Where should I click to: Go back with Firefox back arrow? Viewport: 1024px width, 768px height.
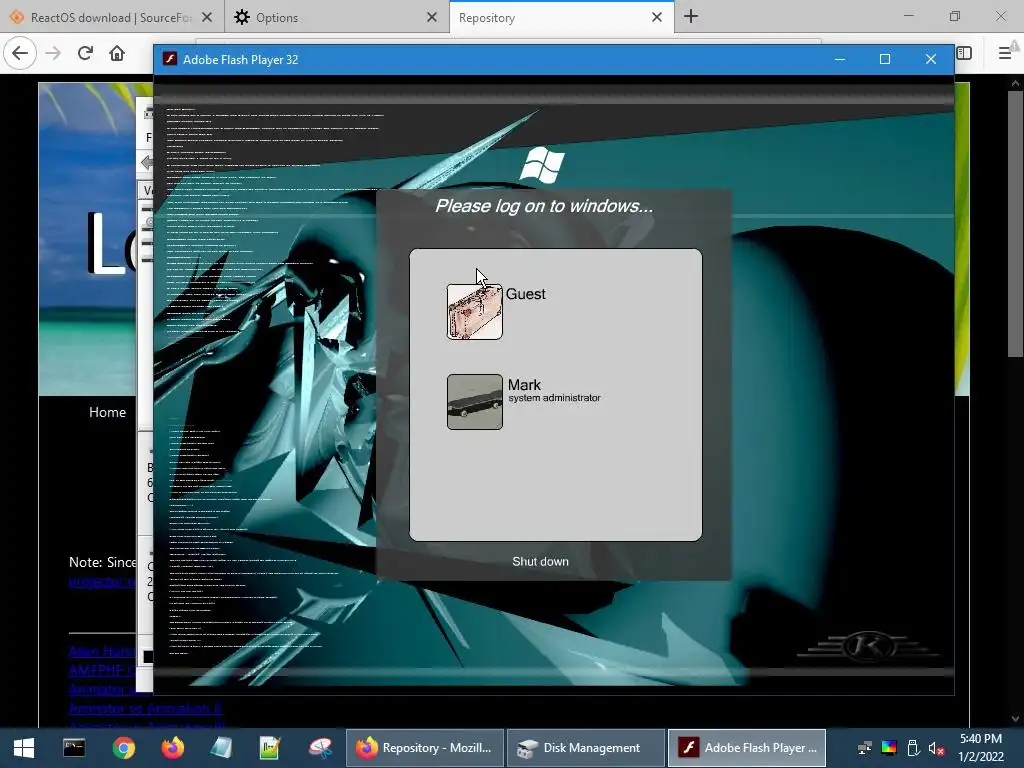coord(20,53)
